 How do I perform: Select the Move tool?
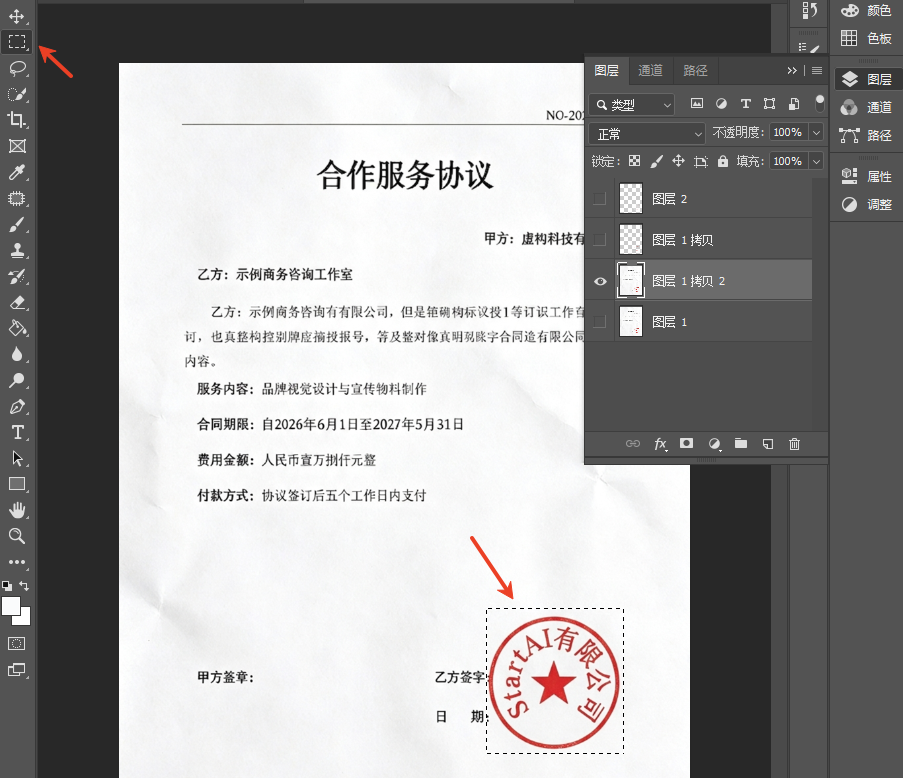17,16
